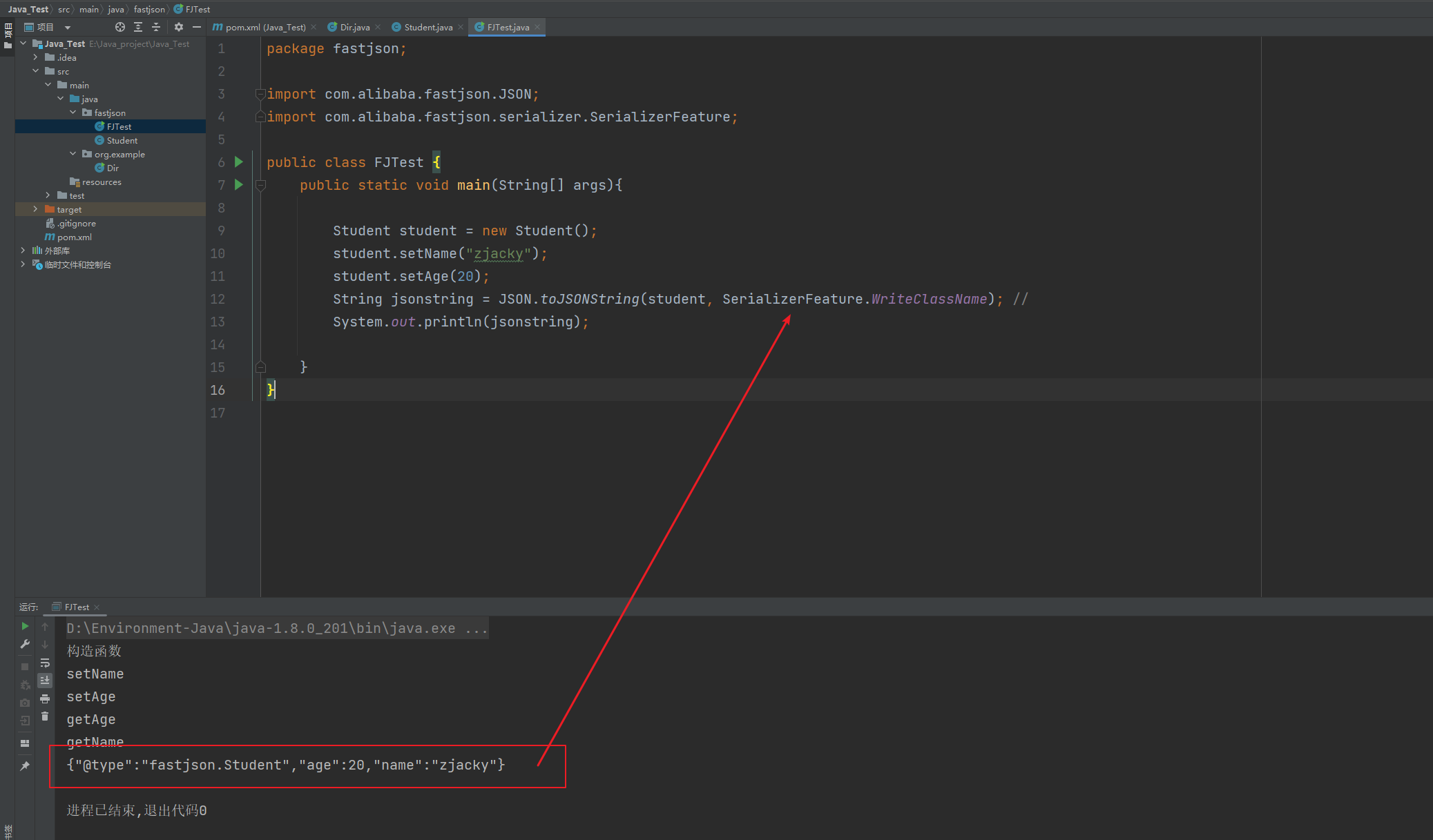Click the dump threads camera icon
This screenshot has height=840, width=1433.
(25, 703)
